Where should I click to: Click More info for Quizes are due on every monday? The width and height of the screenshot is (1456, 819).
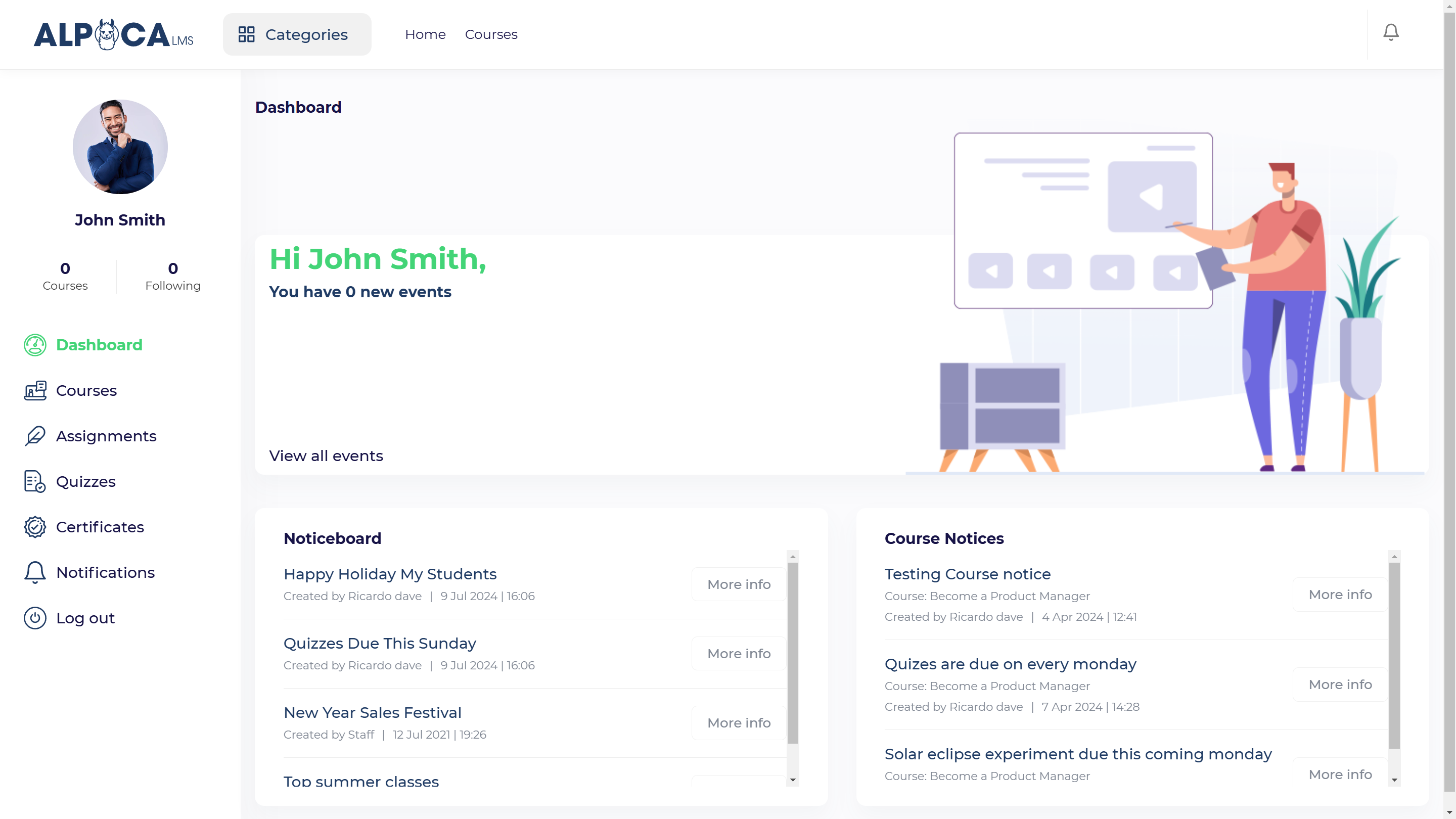tap(1340, 684)
